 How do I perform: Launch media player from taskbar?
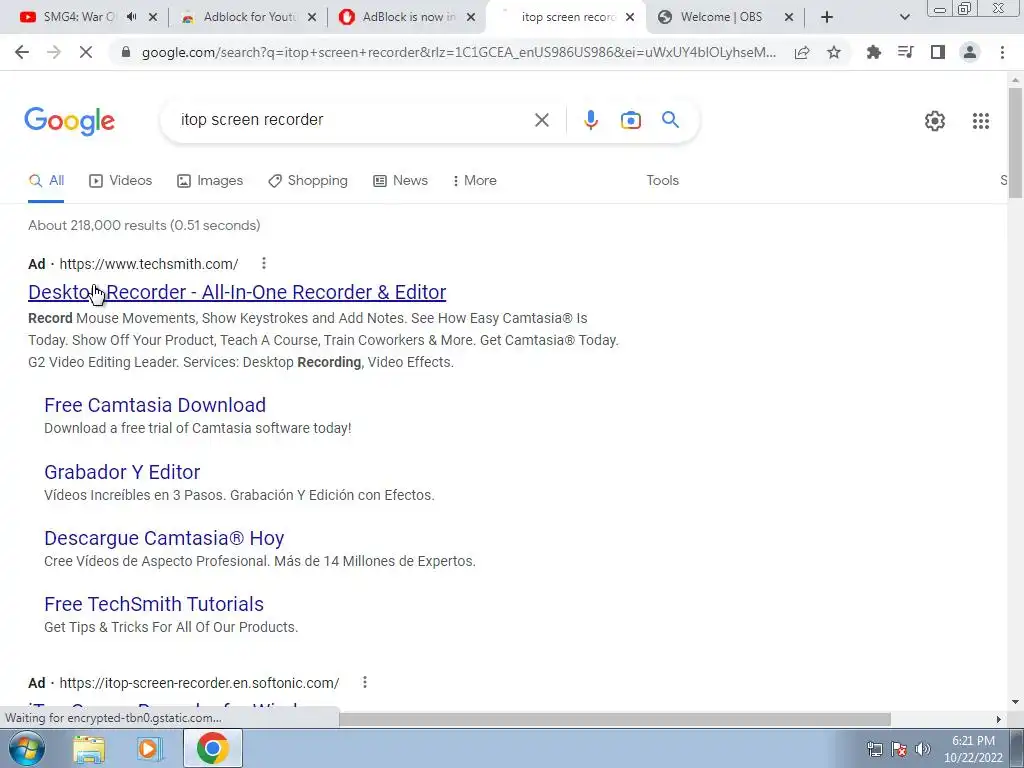click(150, 748)
